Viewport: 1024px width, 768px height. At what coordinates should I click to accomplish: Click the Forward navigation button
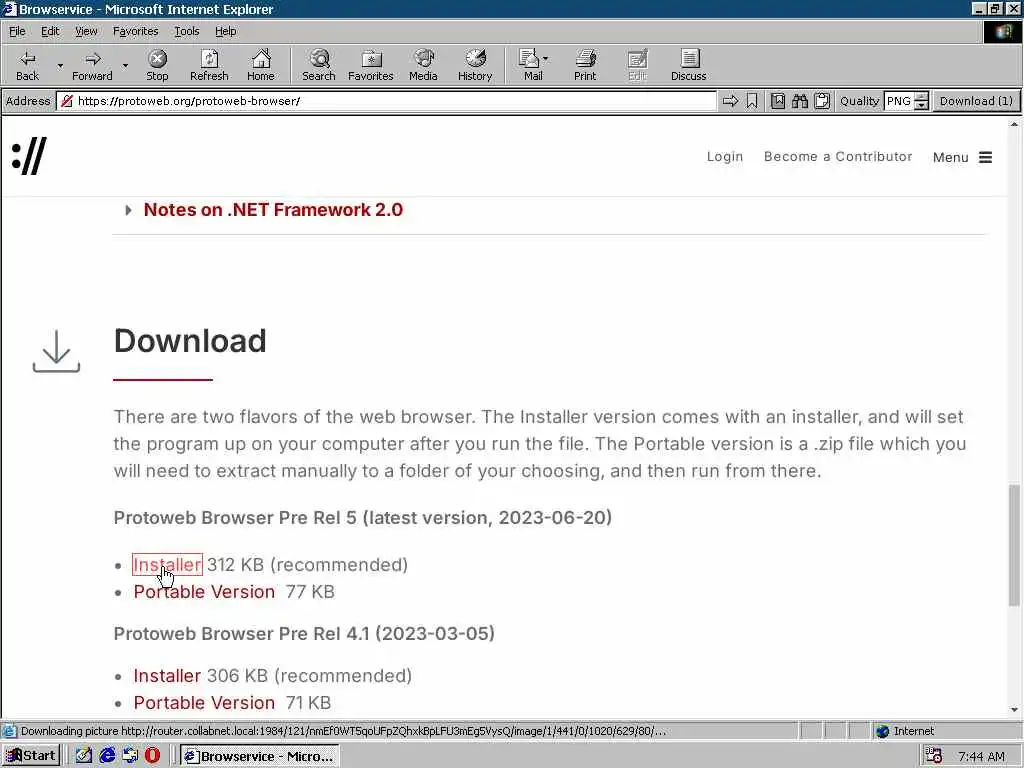point(92,65)
